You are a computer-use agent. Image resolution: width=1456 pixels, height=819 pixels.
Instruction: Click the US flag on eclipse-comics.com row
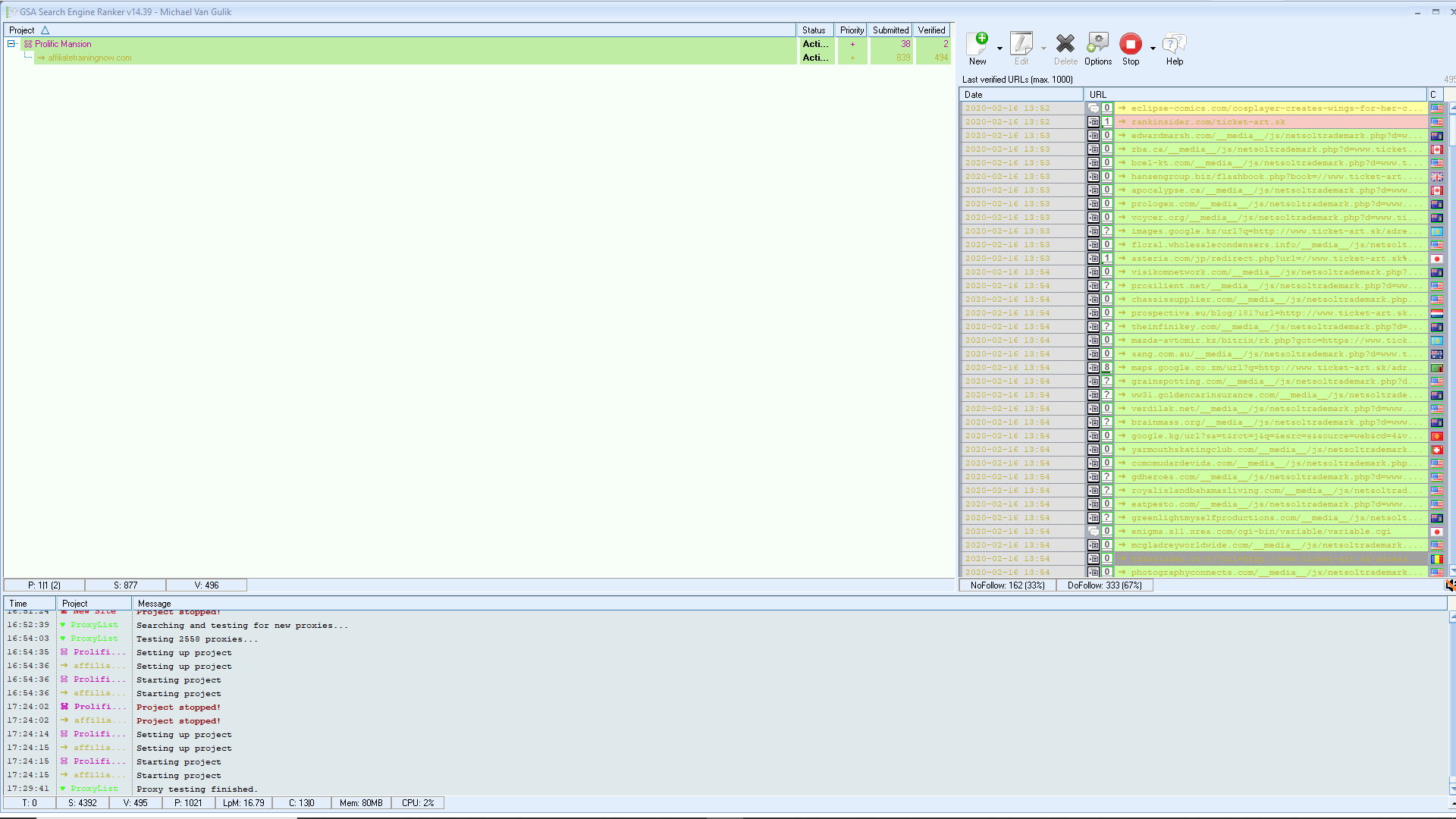click(1437, 108)
